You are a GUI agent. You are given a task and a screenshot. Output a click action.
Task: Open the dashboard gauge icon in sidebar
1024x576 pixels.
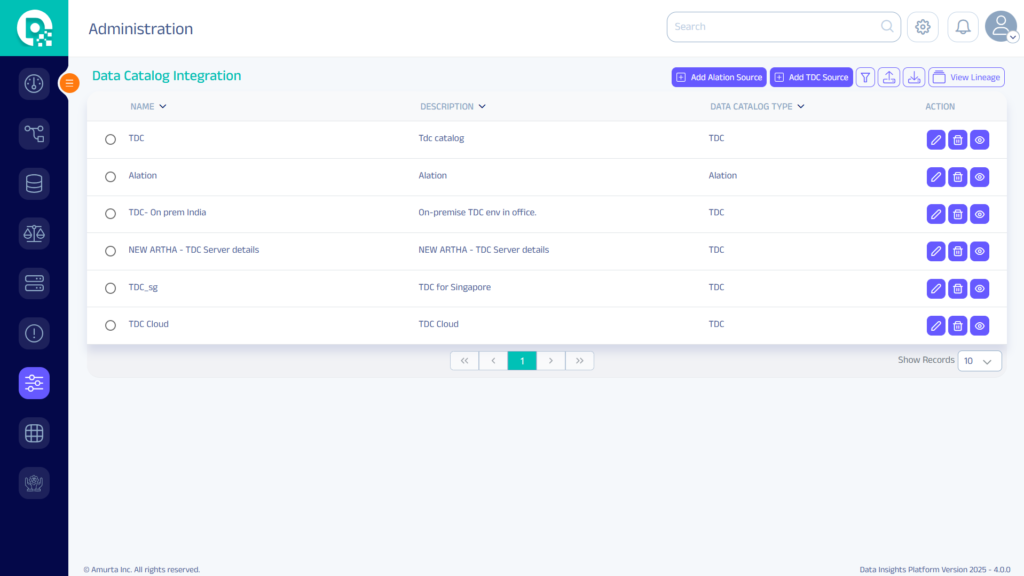click(34, 83)
